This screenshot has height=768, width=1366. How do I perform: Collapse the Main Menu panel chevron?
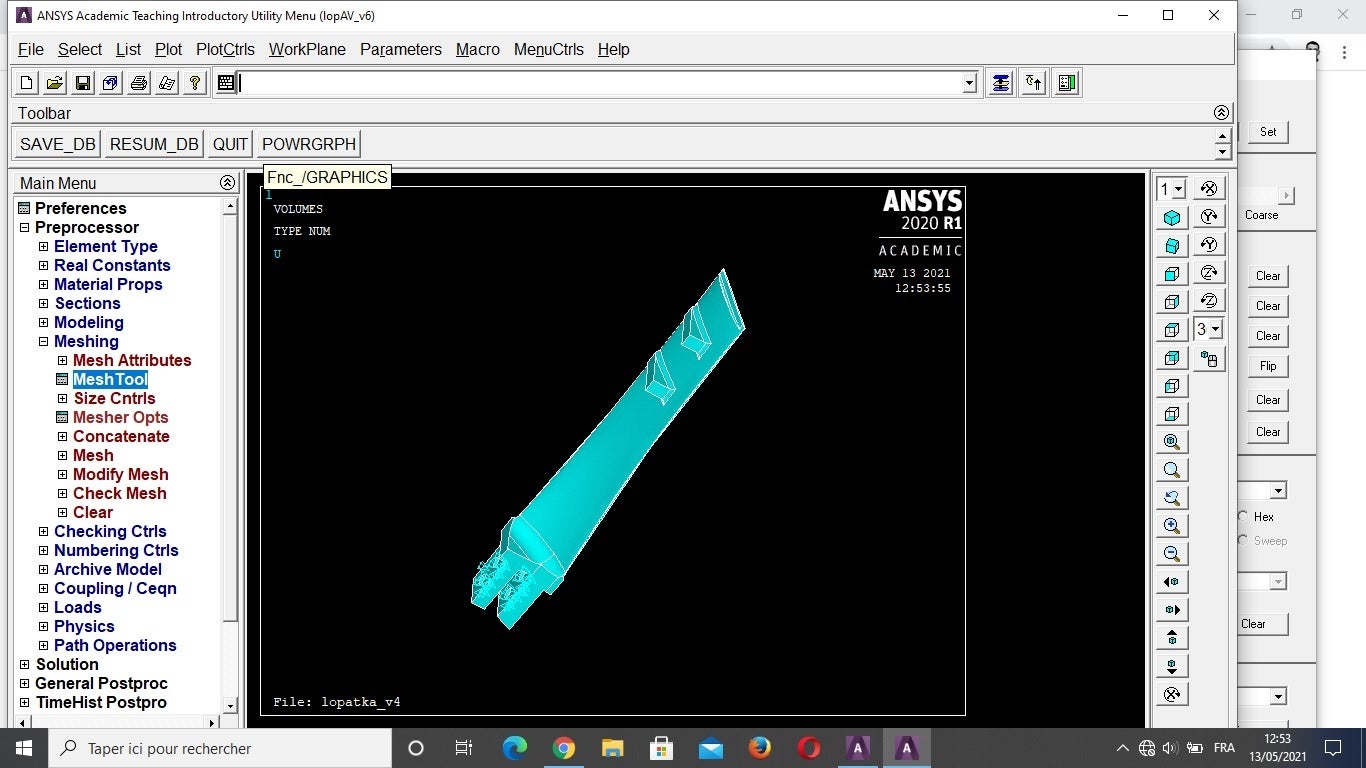pos(227,183)
